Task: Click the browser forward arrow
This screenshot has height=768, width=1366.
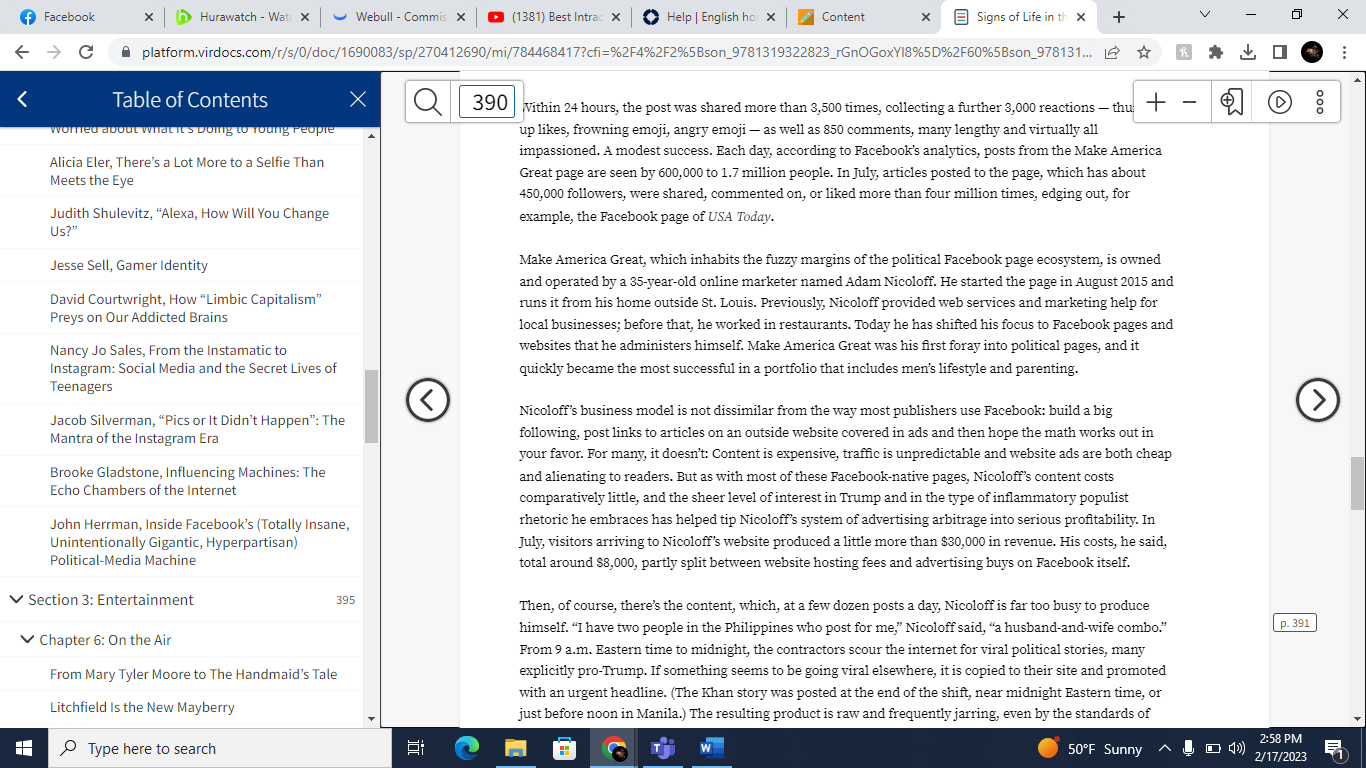Action: pyautogui.click(x=54, y=52)
